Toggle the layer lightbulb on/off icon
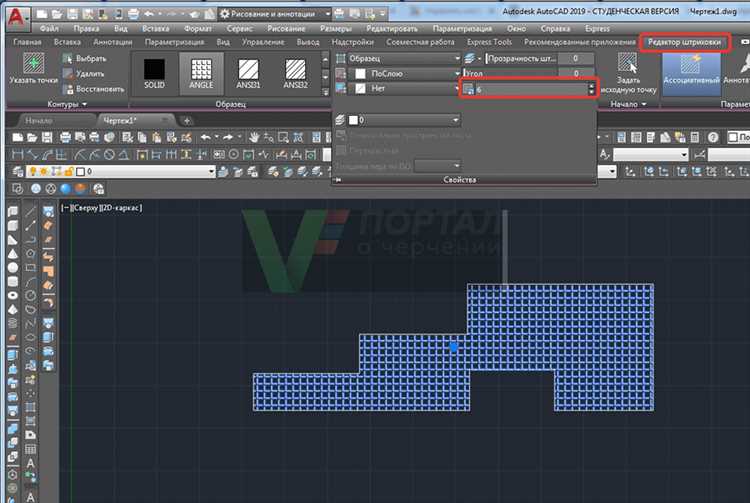This screenshot has width=750, height=503. click(x=33, y=171)
